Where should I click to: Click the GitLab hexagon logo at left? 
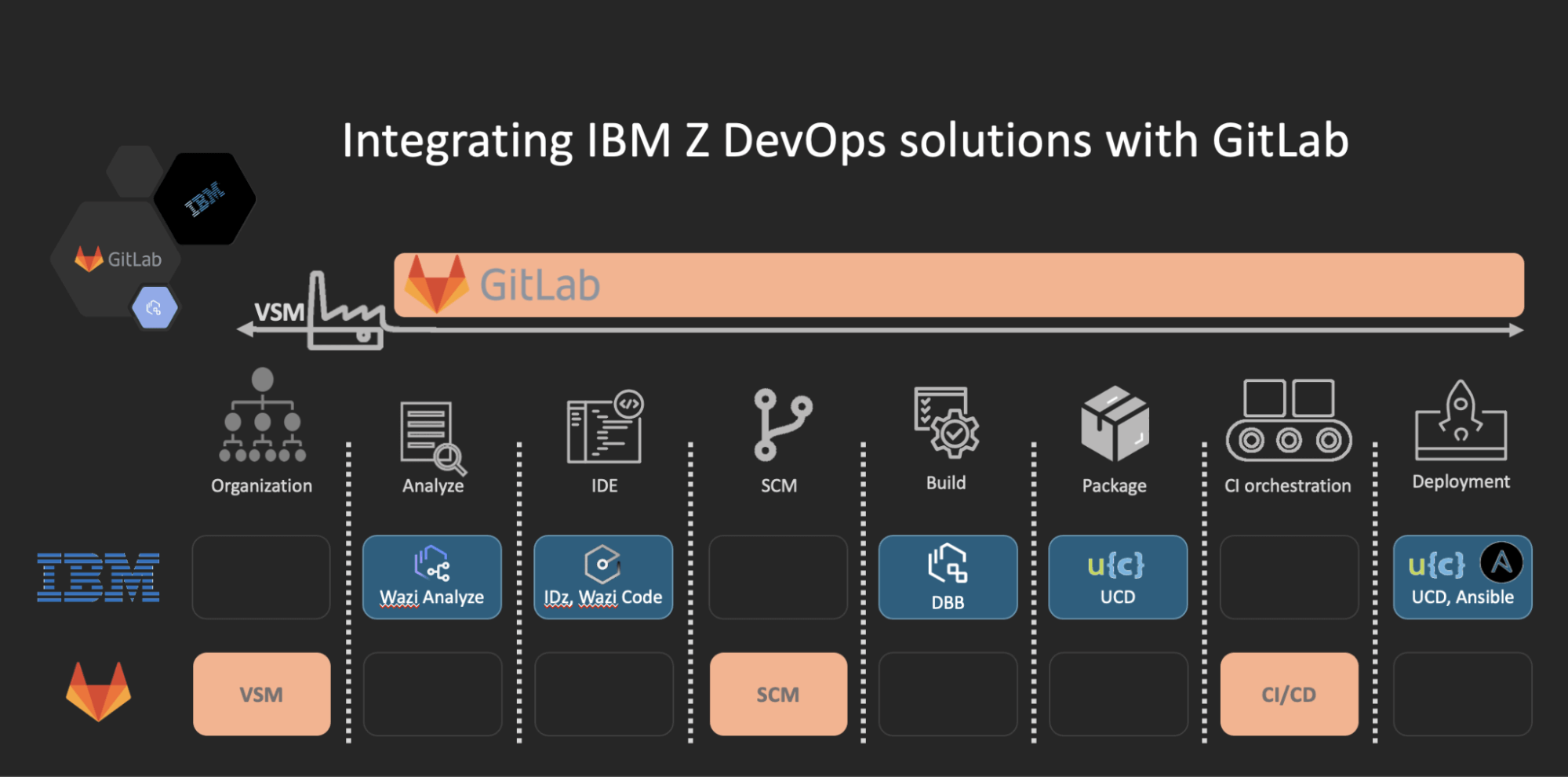118,259
